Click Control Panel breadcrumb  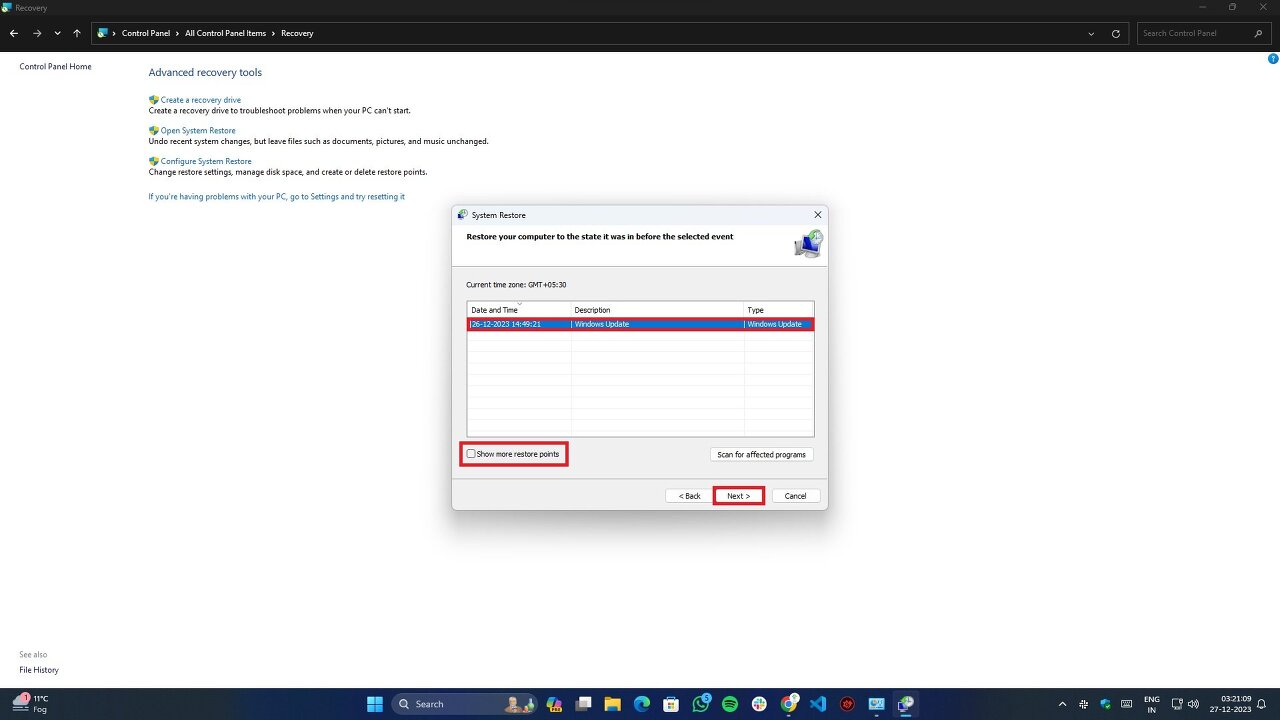tap(146, 33)
